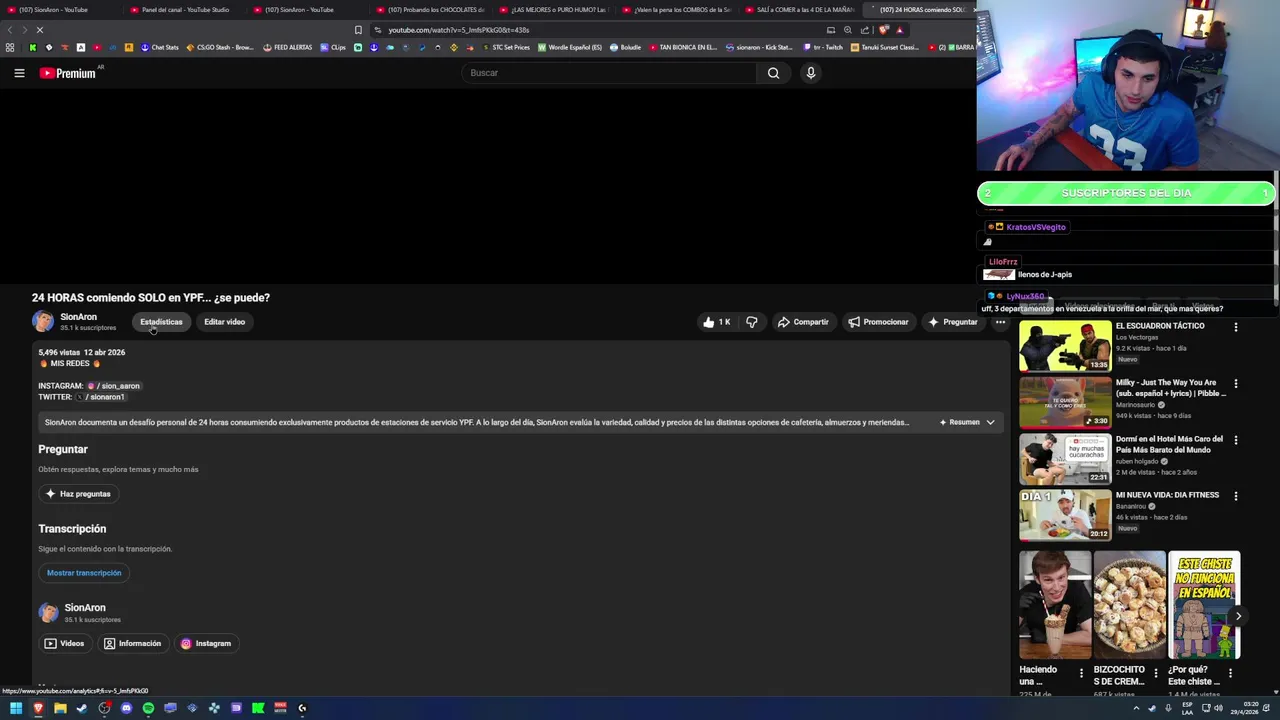Open options menu for Milky video

pyautogui.click(x=1235, y=384)
